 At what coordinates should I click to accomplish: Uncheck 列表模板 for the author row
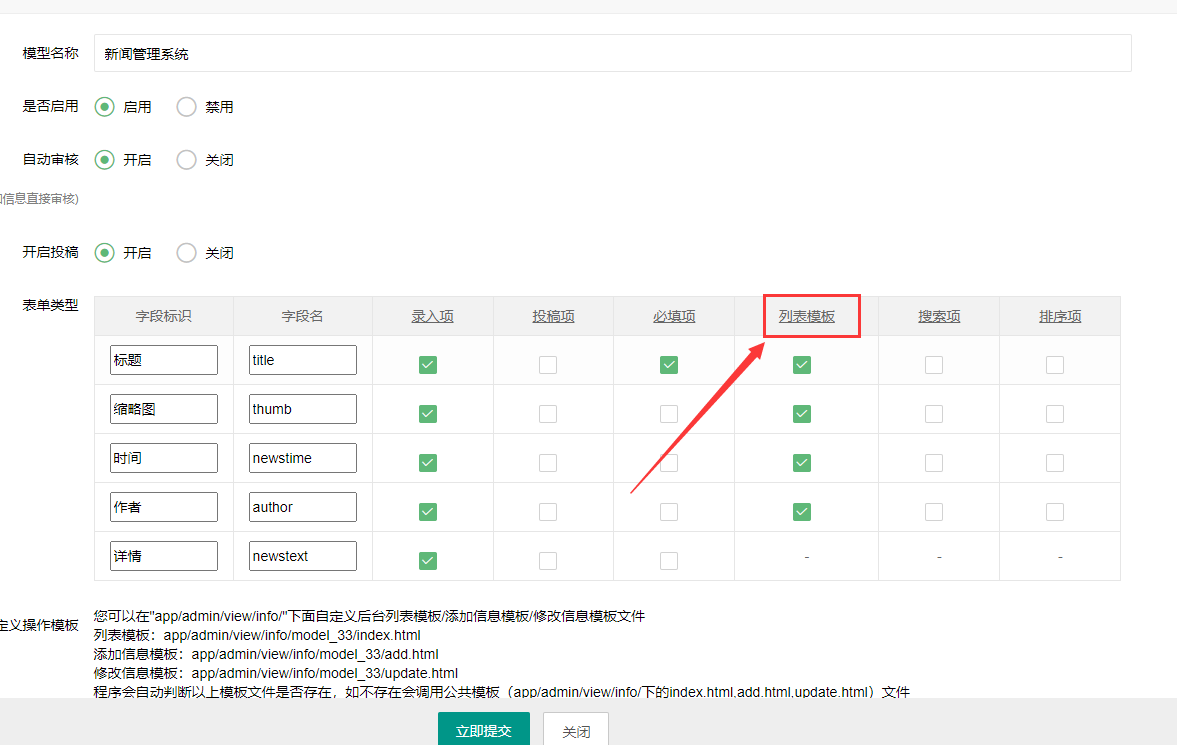click(802, 512)
